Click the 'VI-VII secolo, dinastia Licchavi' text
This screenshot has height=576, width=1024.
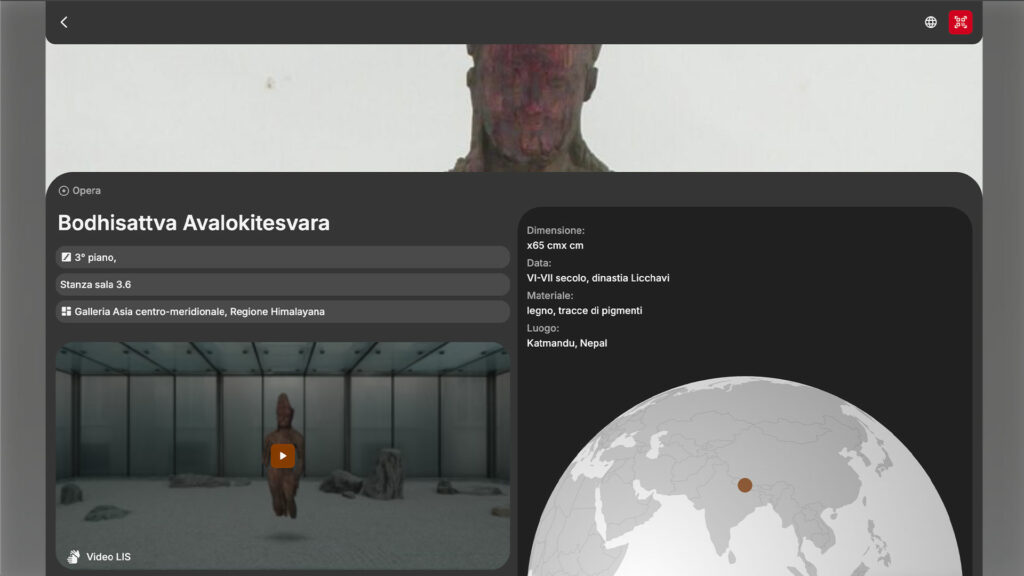point(598,278)
